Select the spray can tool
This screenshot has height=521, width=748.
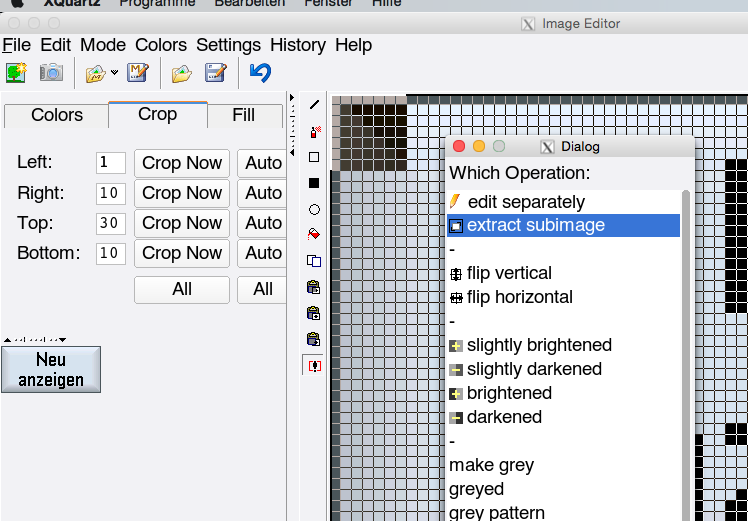[x=314, y=131]
